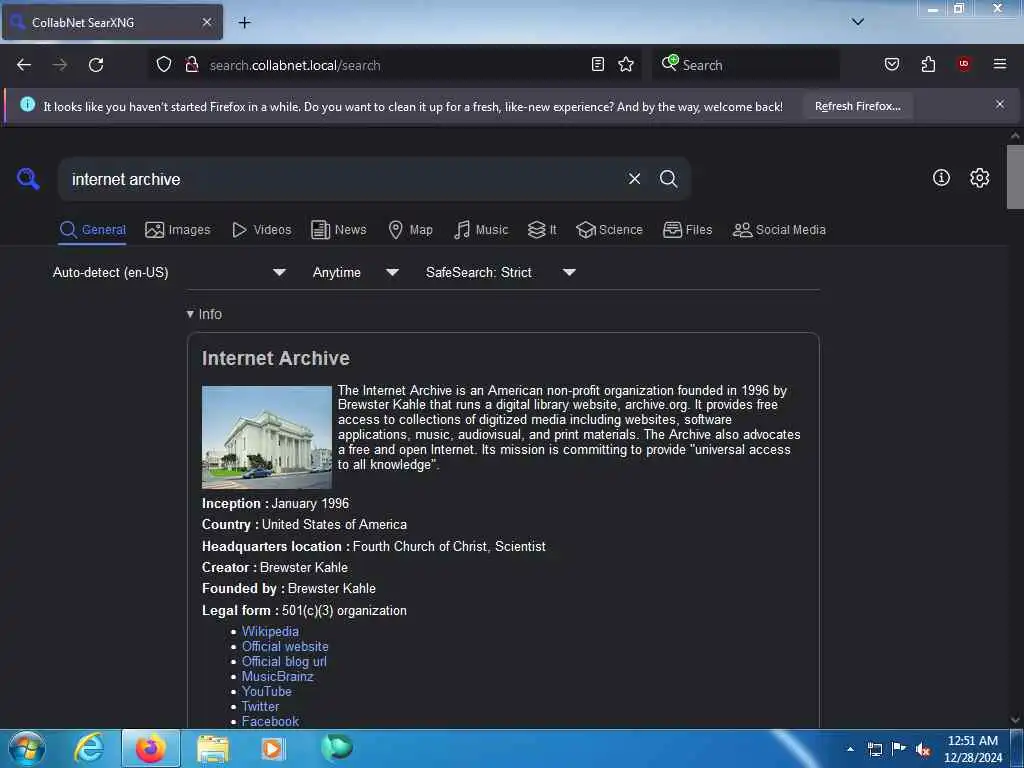
Task: Open the tracking protection shield icon
Action: click(x=163, y=64)
